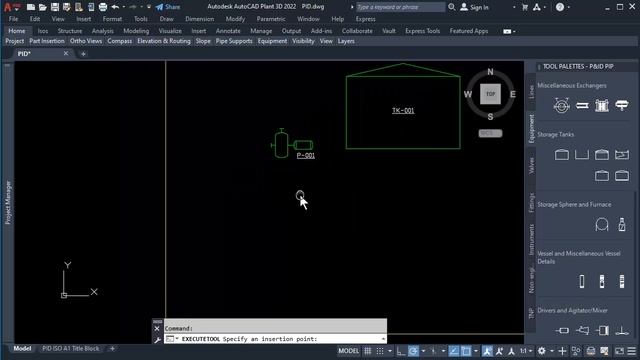640x360 pixels.
Task: Click Sign In in the title bar
Action: pyautogui.click(x=474, y=7)
